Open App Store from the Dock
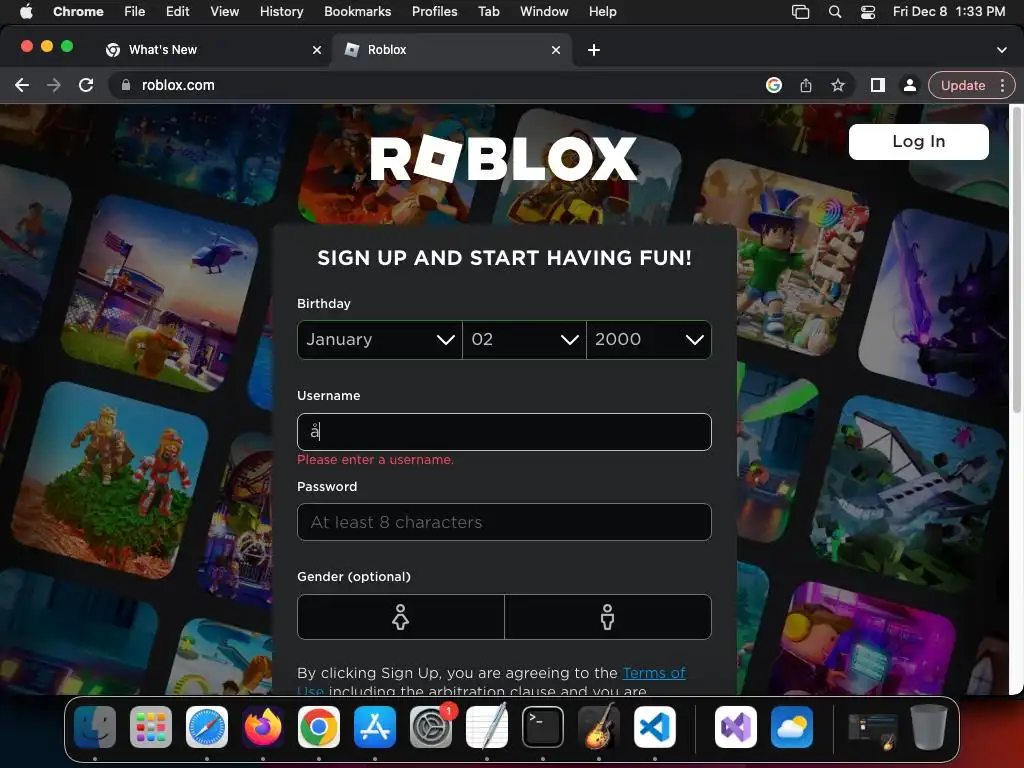This screenshot has height=768, width=1024. tap(375, 727)
